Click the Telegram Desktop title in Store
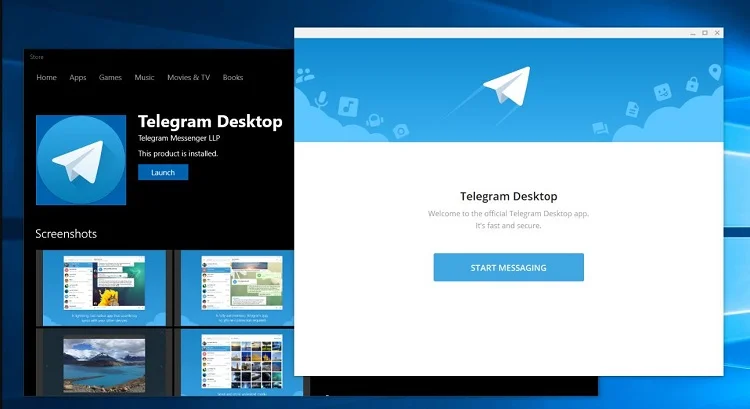 pyautogui.click(x=210, y=121)
